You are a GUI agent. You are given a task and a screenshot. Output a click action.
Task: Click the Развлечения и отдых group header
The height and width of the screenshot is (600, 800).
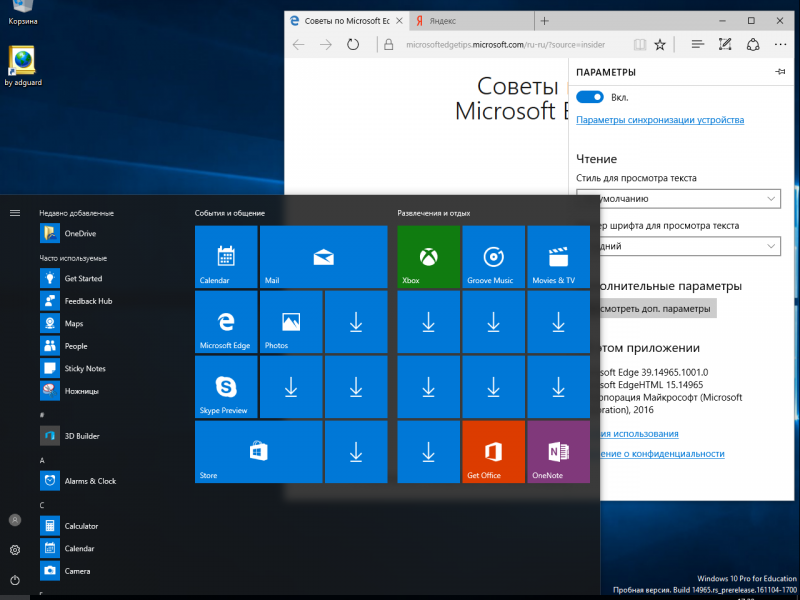(434, 213)
